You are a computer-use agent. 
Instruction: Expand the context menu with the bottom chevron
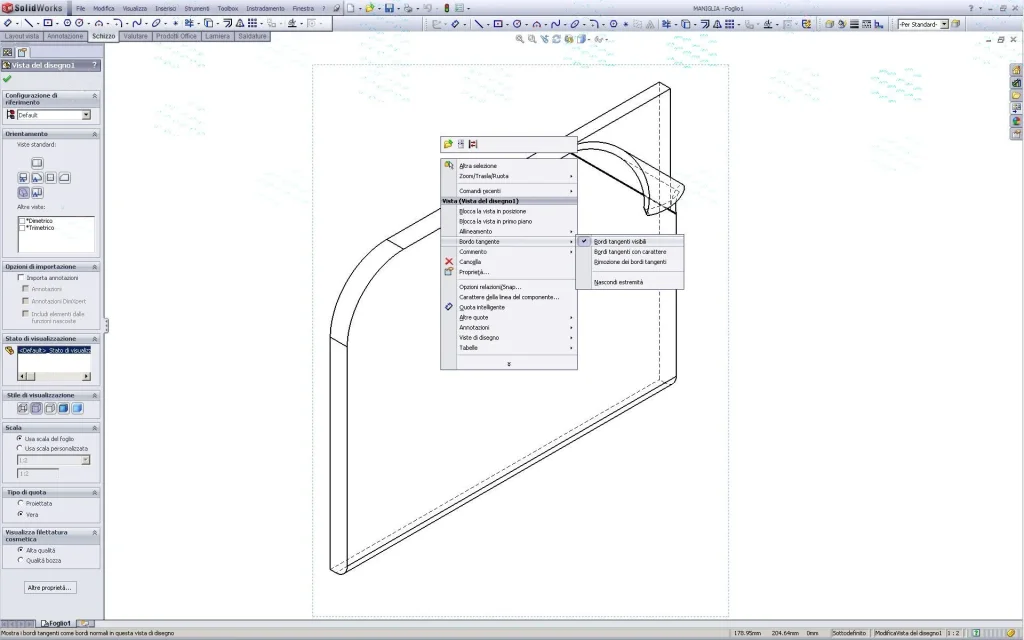(x=509, y=364)
